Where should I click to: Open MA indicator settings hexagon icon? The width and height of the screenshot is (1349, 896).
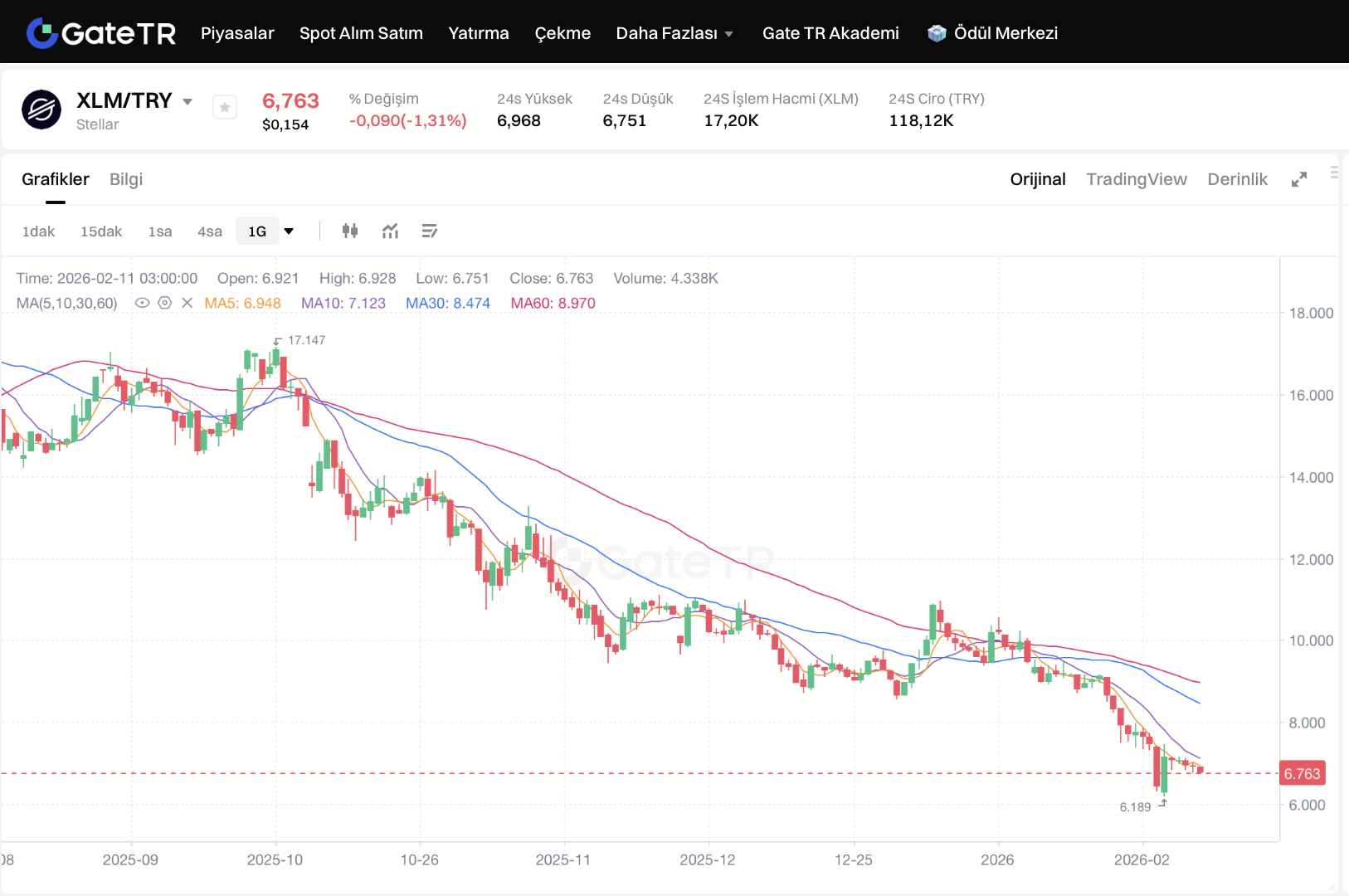pyautogui.click(x=165, y=303)
